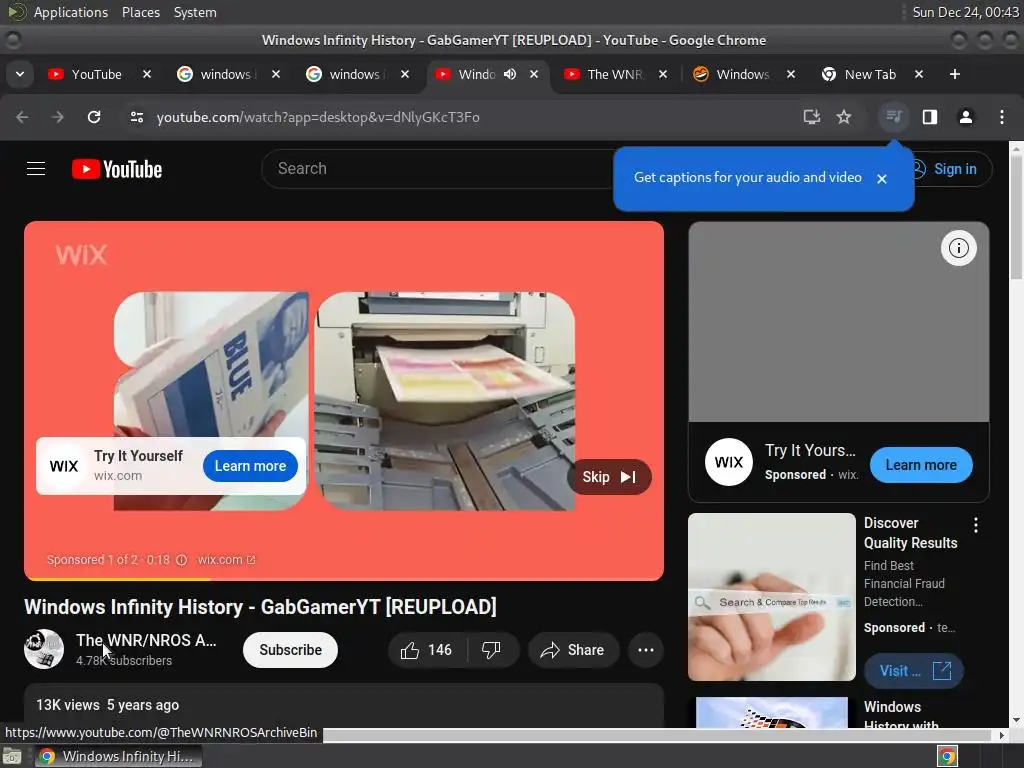
Task: Click the address bar URL
Action: tap(317, 117)
